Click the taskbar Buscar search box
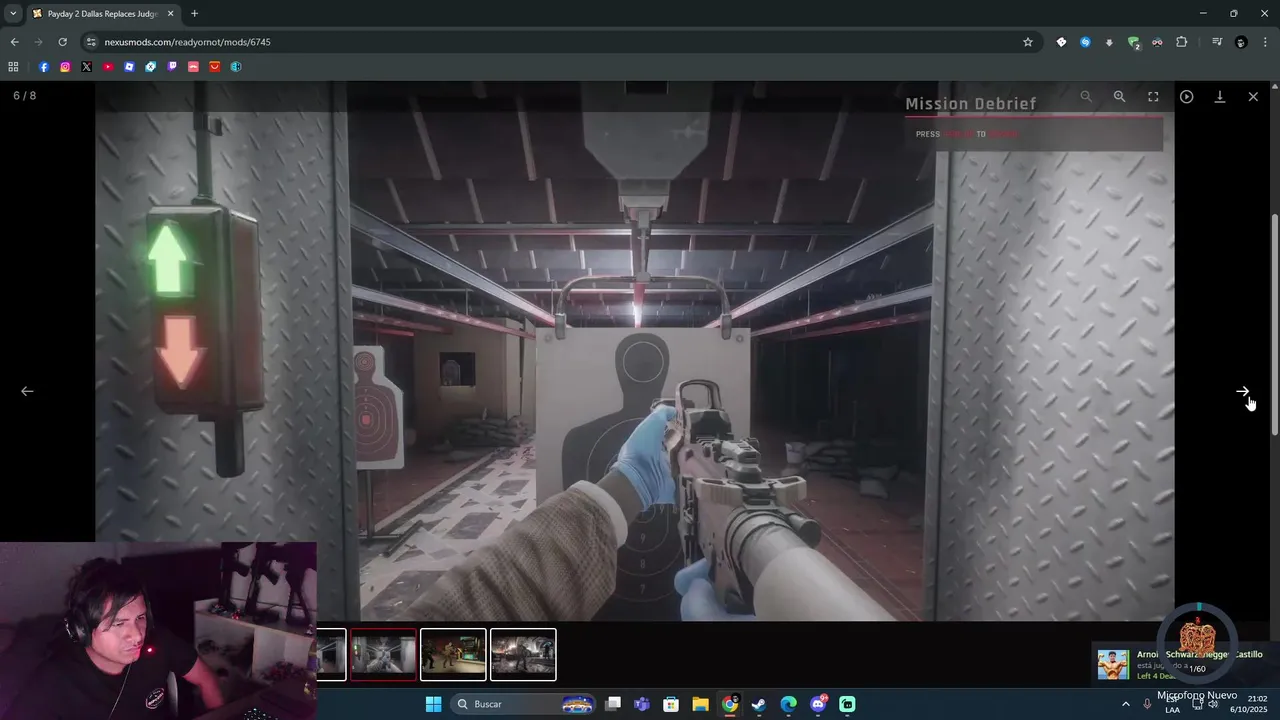 pos(523,704)
